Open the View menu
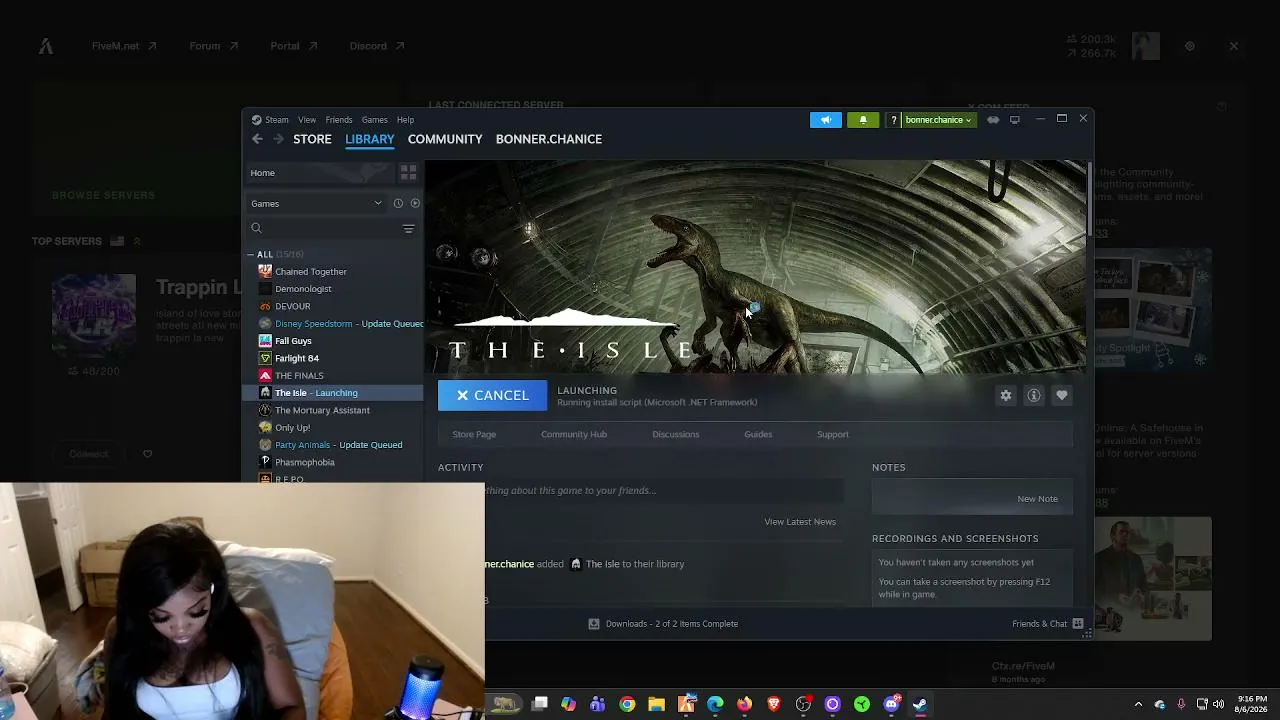Image resolution: width=1280 pixels, height=720 pixels. [307, 120]
